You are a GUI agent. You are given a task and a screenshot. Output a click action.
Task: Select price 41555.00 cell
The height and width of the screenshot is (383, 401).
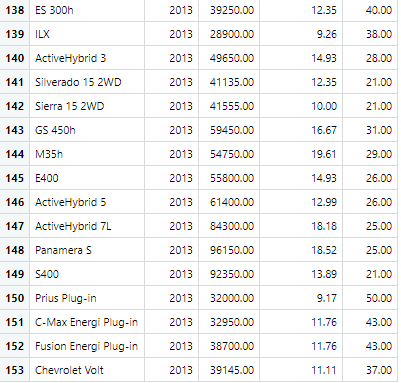(x=229, y=106)
